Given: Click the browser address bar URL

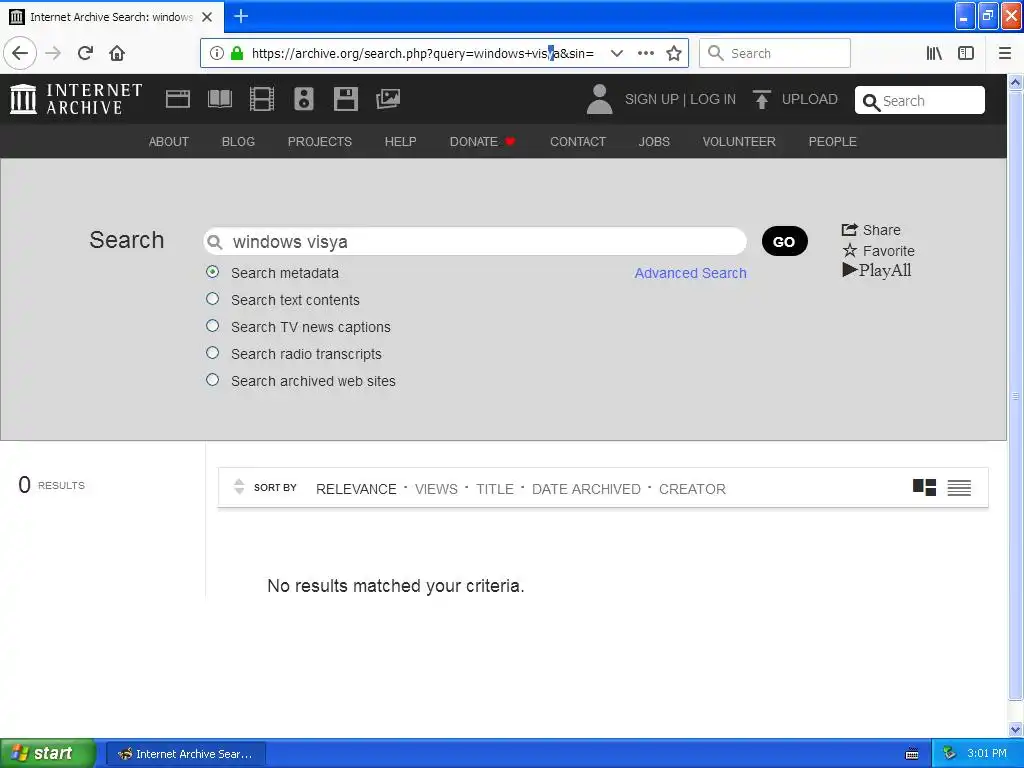Looking at the screenshot, I should [423, 53].
